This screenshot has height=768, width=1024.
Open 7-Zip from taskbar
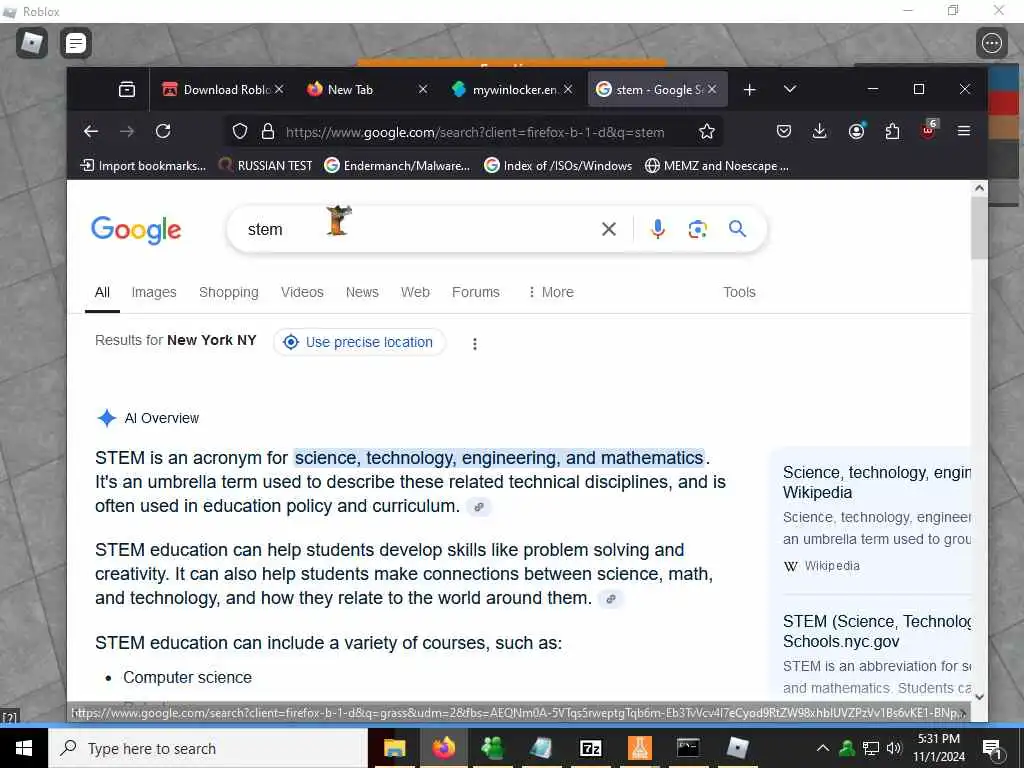pyautogui.click(x=590, y=748)
